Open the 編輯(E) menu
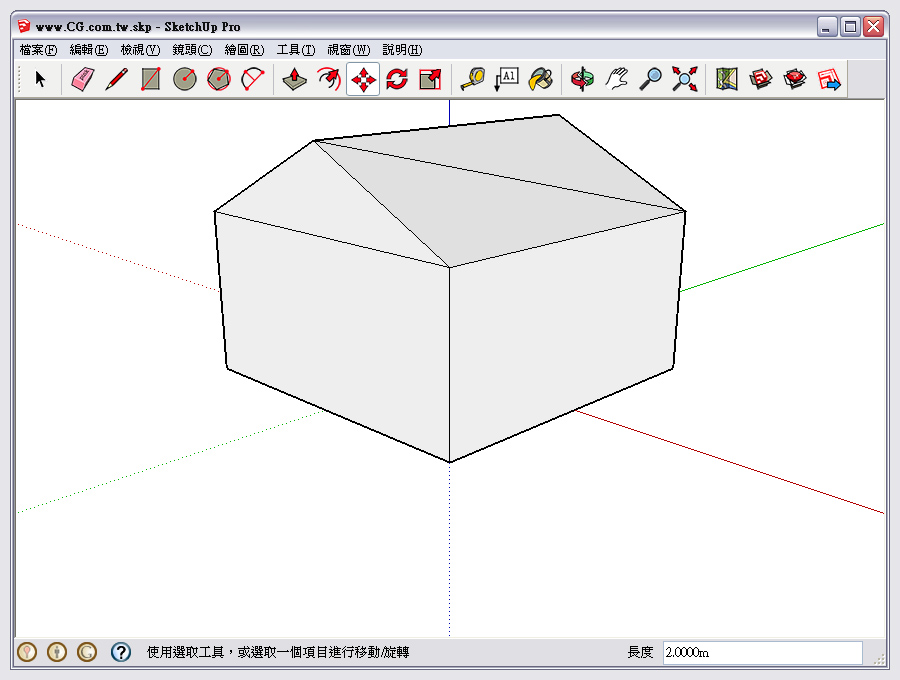 click(89, 50)
